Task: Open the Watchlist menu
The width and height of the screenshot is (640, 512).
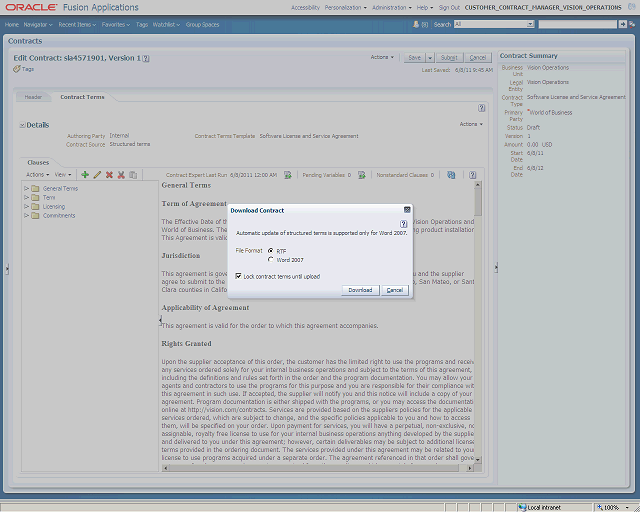Action: coord(166,24)
